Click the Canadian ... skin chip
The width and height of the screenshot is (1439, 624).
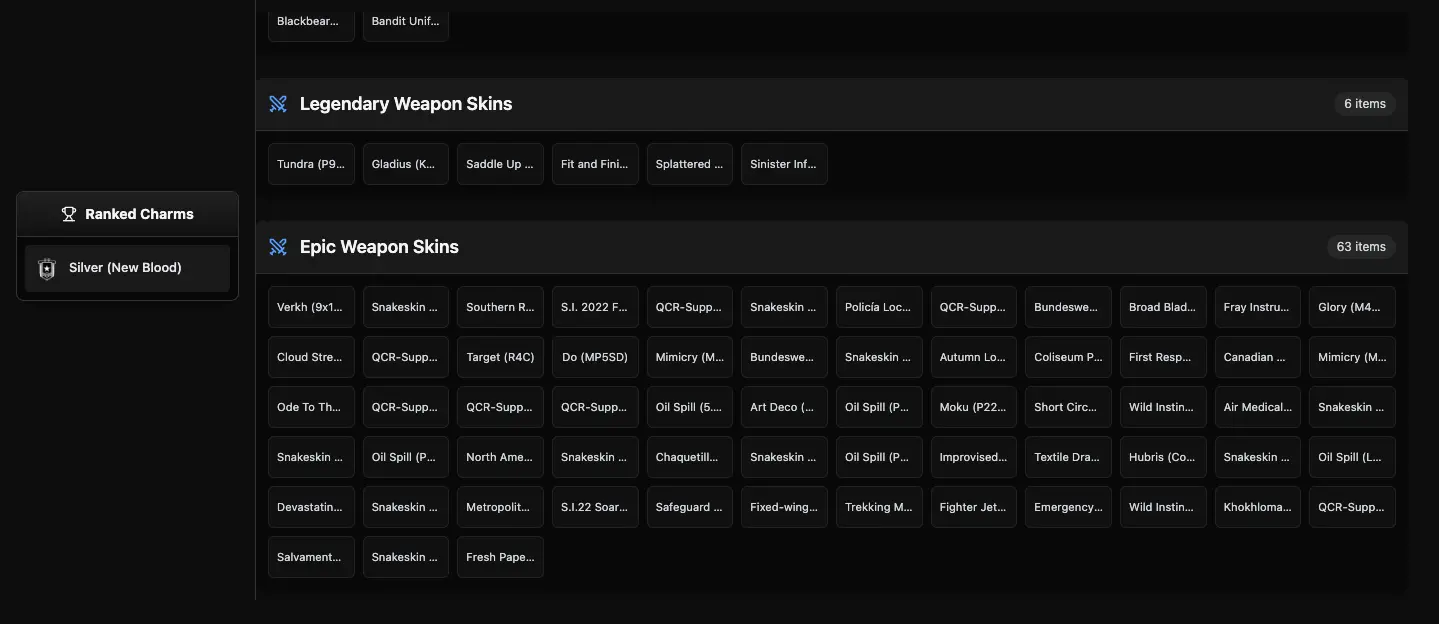[x=1258, y=357]
